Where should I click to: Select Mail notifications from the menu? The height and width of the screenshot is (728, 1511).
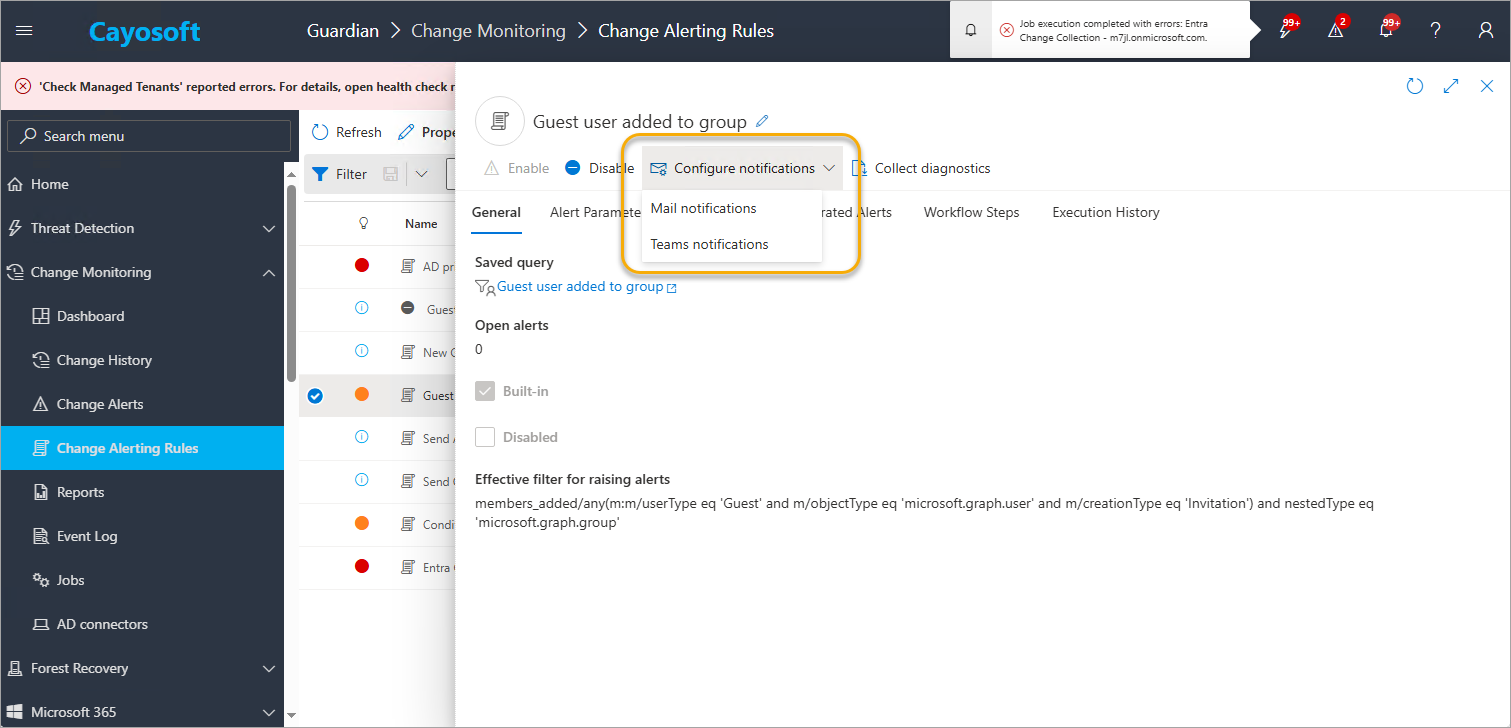703,208
